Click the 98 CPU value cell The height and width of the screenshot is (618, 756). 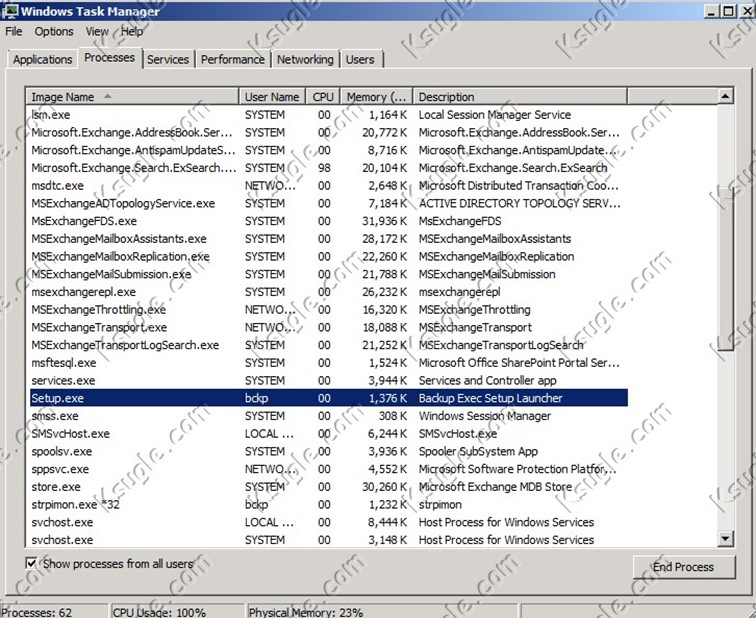point(324,168)
